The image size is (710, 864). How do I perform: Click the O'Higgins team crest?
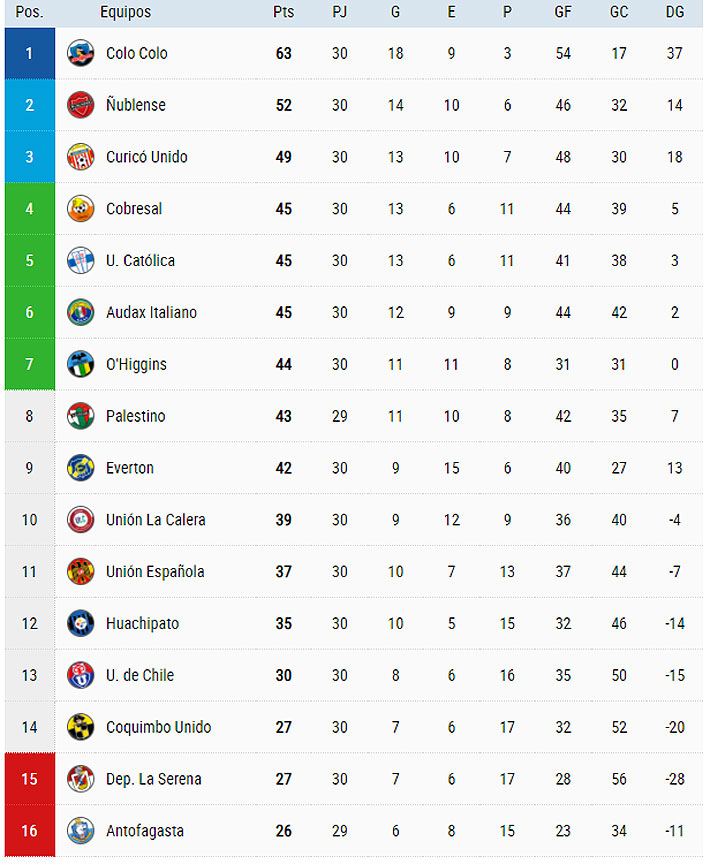tap(80, 365)
